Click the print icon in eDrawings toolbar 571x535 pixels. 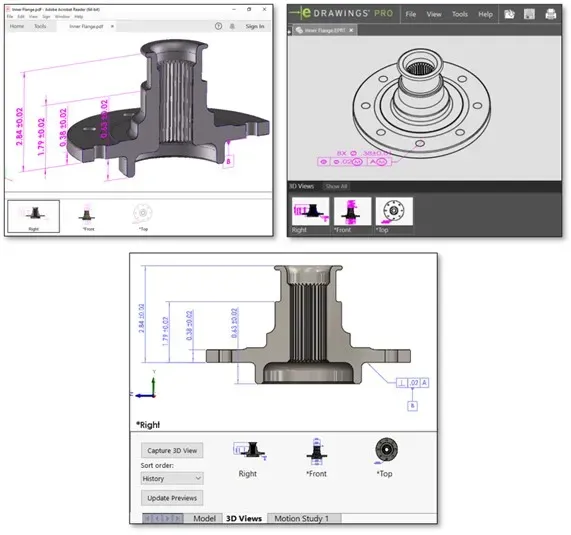(551, 14)
